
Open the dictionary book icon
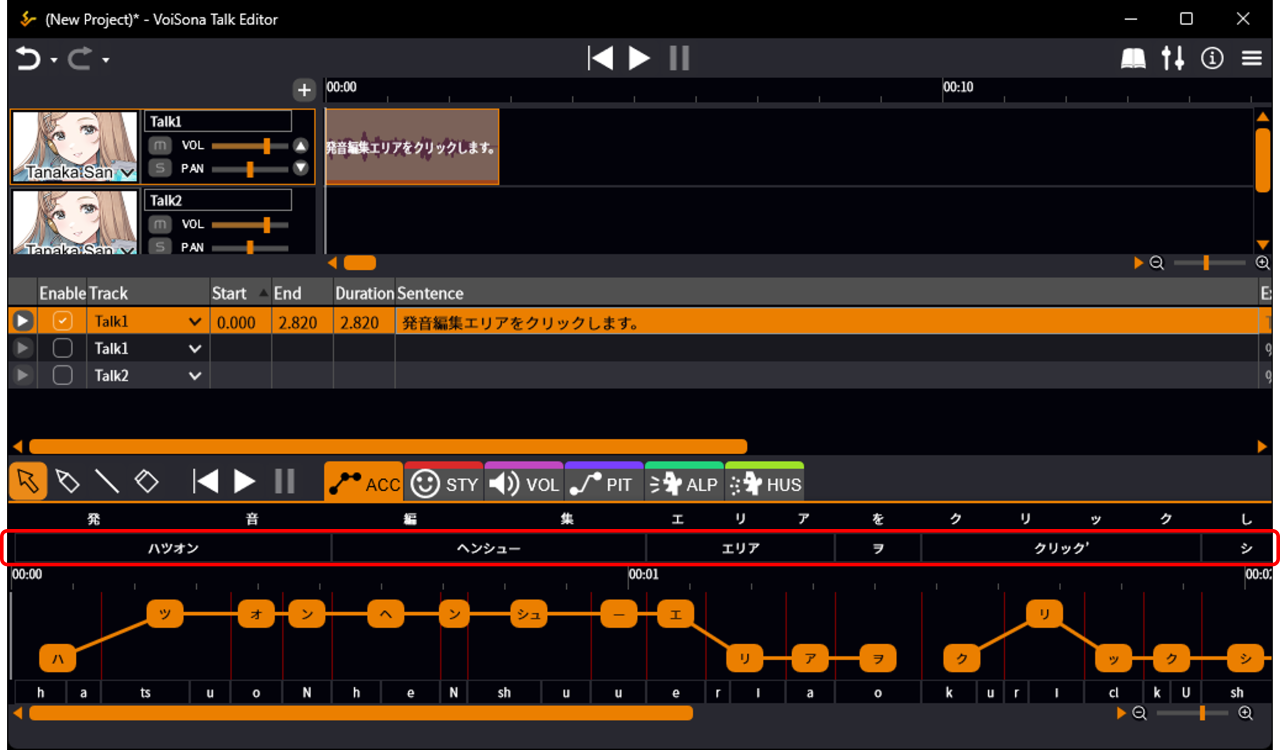pos(1133,59)
